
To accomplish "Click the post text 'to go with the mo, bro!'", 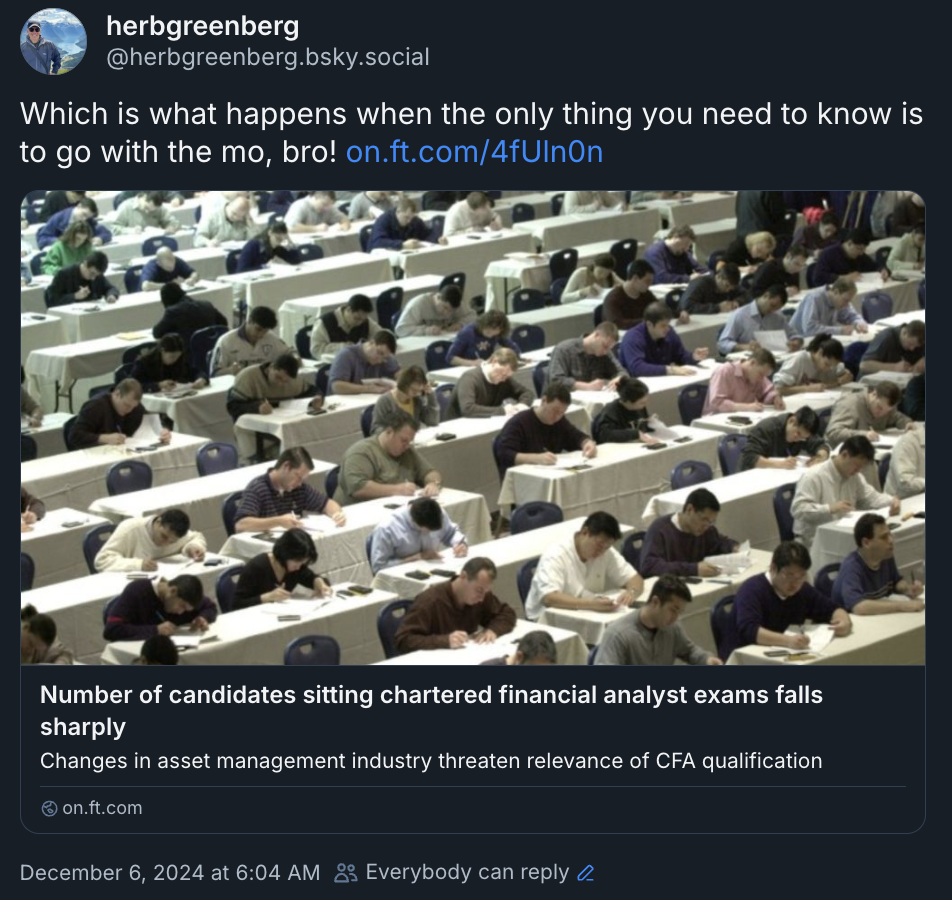I will (178, 152).
